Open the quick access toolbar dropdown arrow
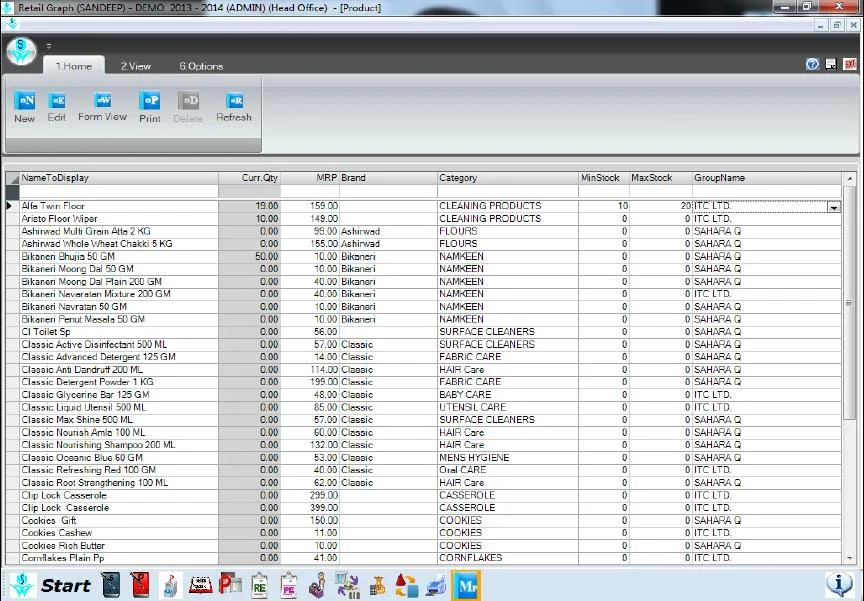 (49, 46)
